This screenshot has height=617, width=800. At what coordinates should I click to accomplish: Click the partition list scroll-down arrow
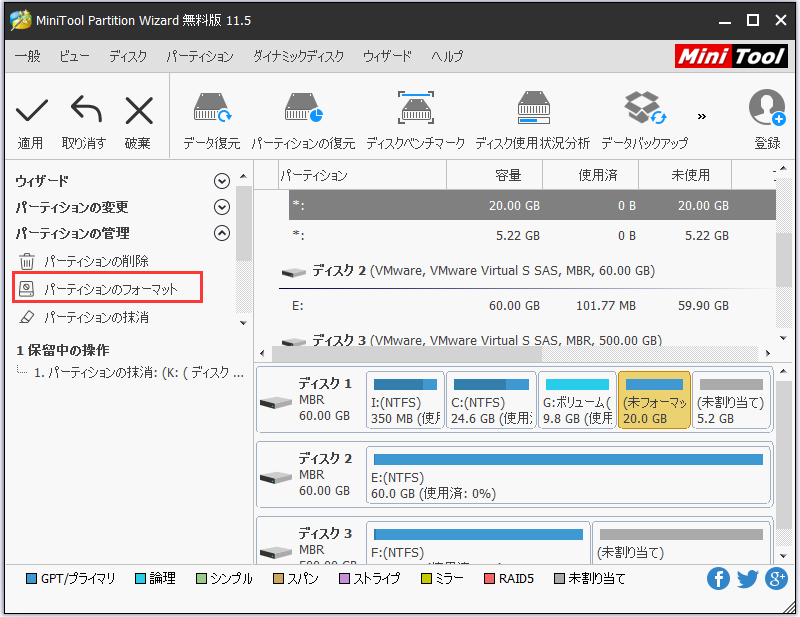(x=784, y=338)
